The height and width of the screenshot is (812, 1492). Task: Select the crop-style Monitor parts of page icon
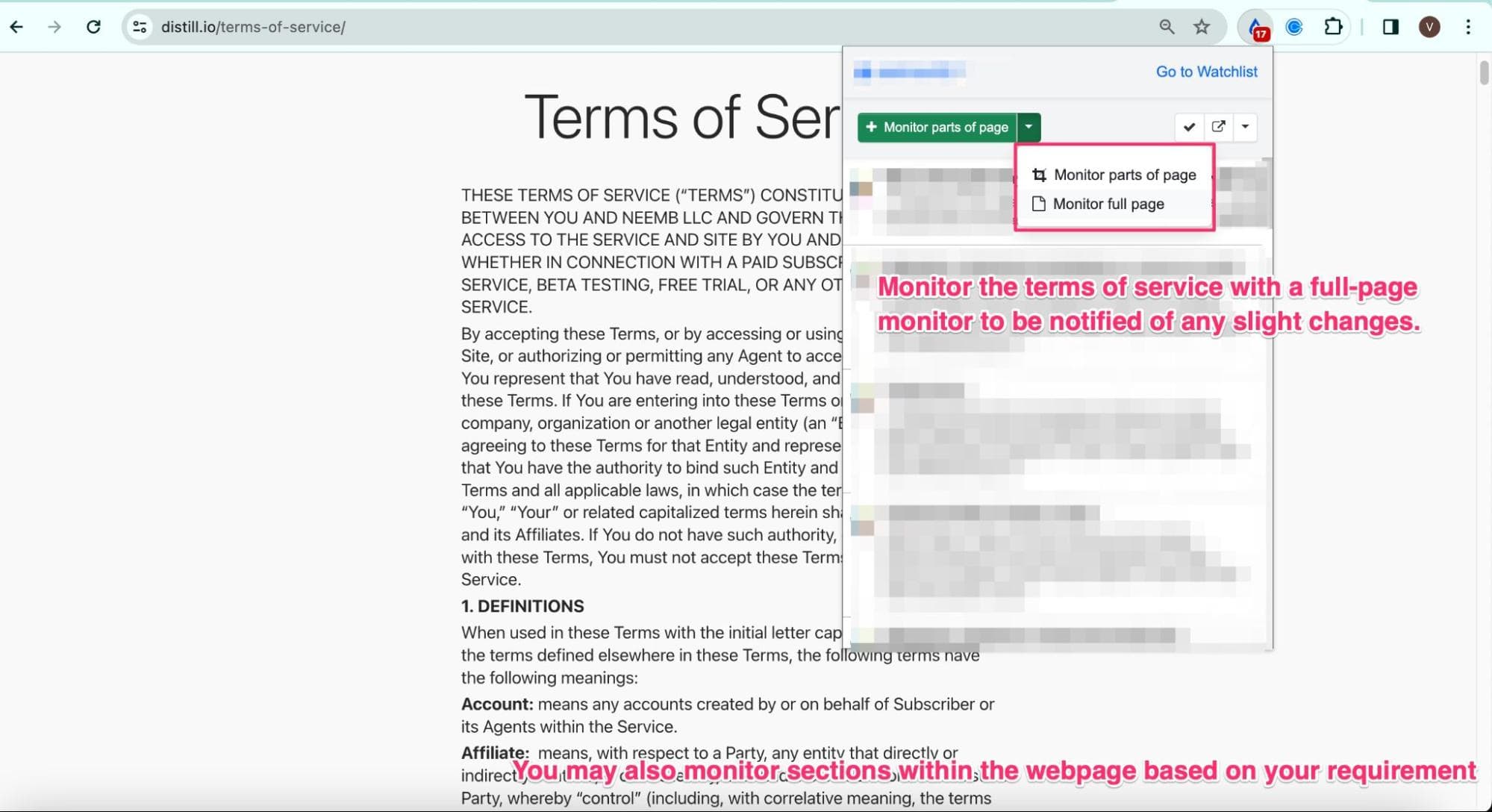point(1038,175)
